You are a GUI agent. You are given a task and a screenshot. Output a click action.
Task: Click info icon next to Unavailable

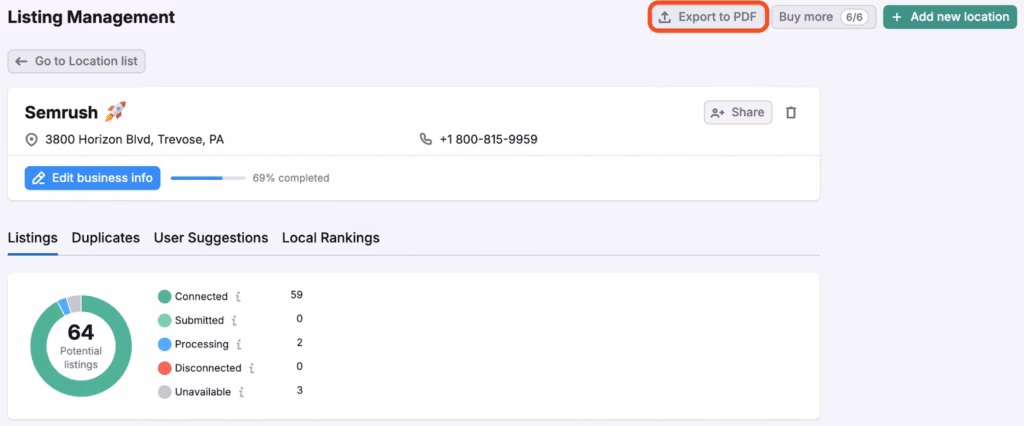(x=241, y=392)
